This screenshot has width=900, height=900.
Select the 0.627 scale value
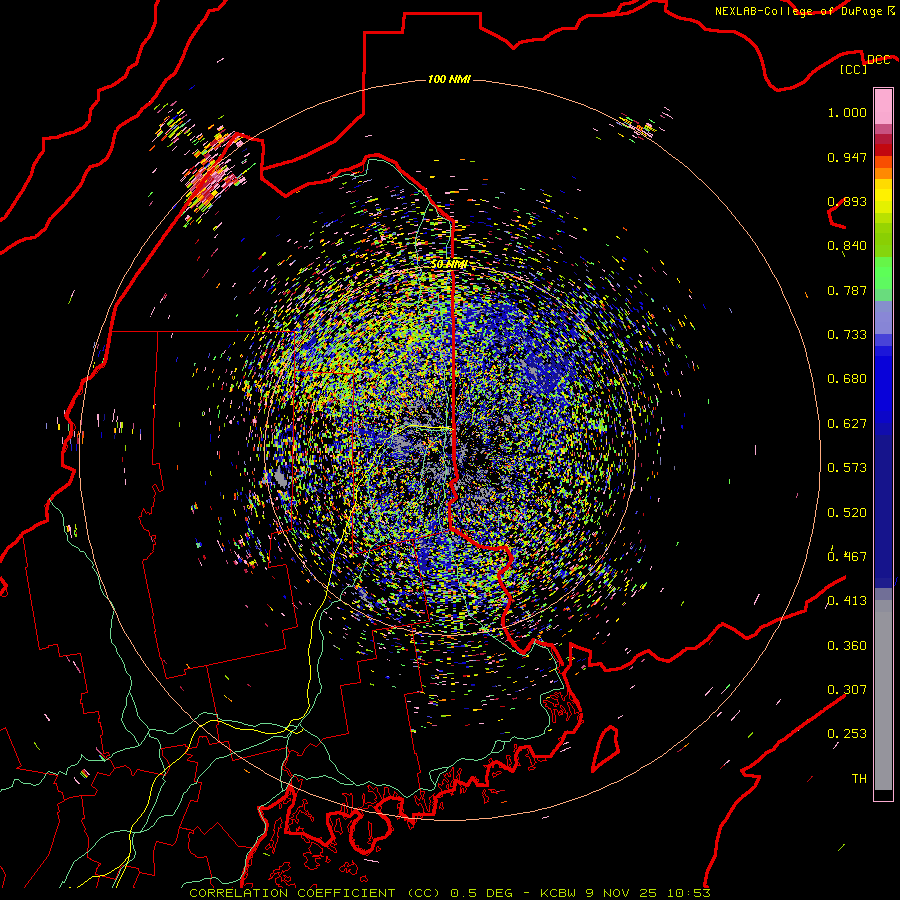click(x=847, y=424)
